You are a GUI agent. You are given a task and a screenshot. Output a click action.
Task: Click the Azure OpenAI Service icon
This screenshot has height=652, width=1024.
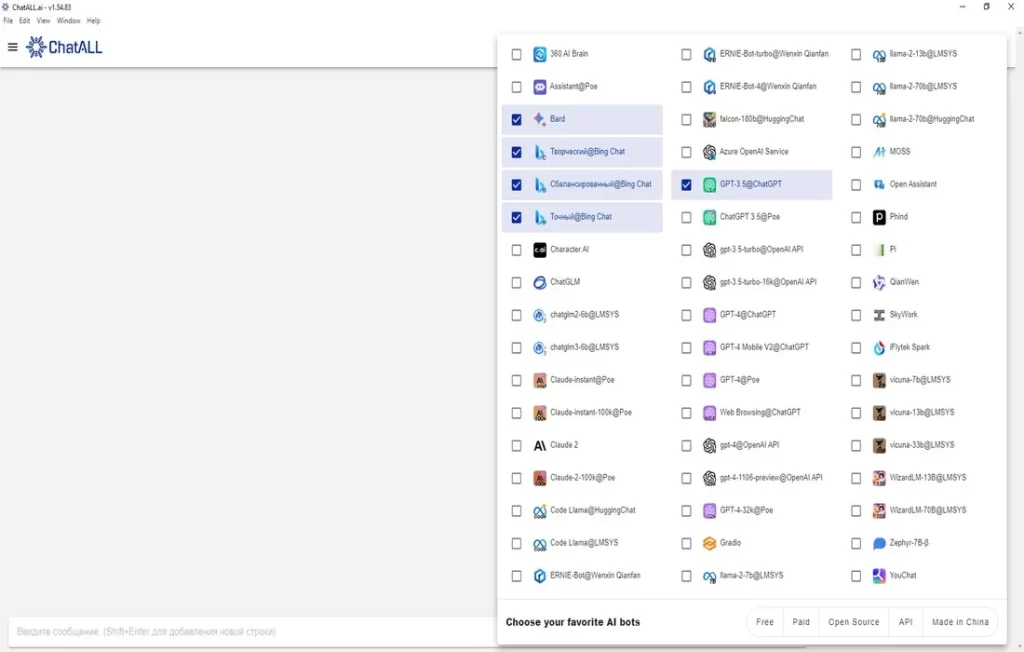709,152
